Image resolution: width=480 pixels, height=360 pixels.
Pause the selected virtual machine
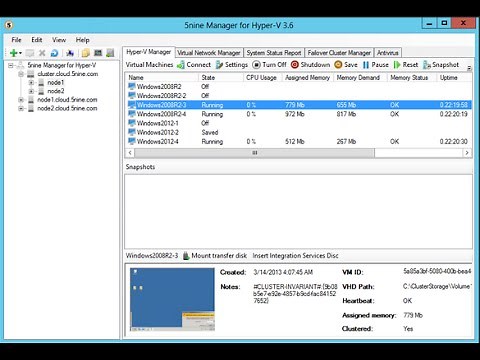click(x=376, y=65)
